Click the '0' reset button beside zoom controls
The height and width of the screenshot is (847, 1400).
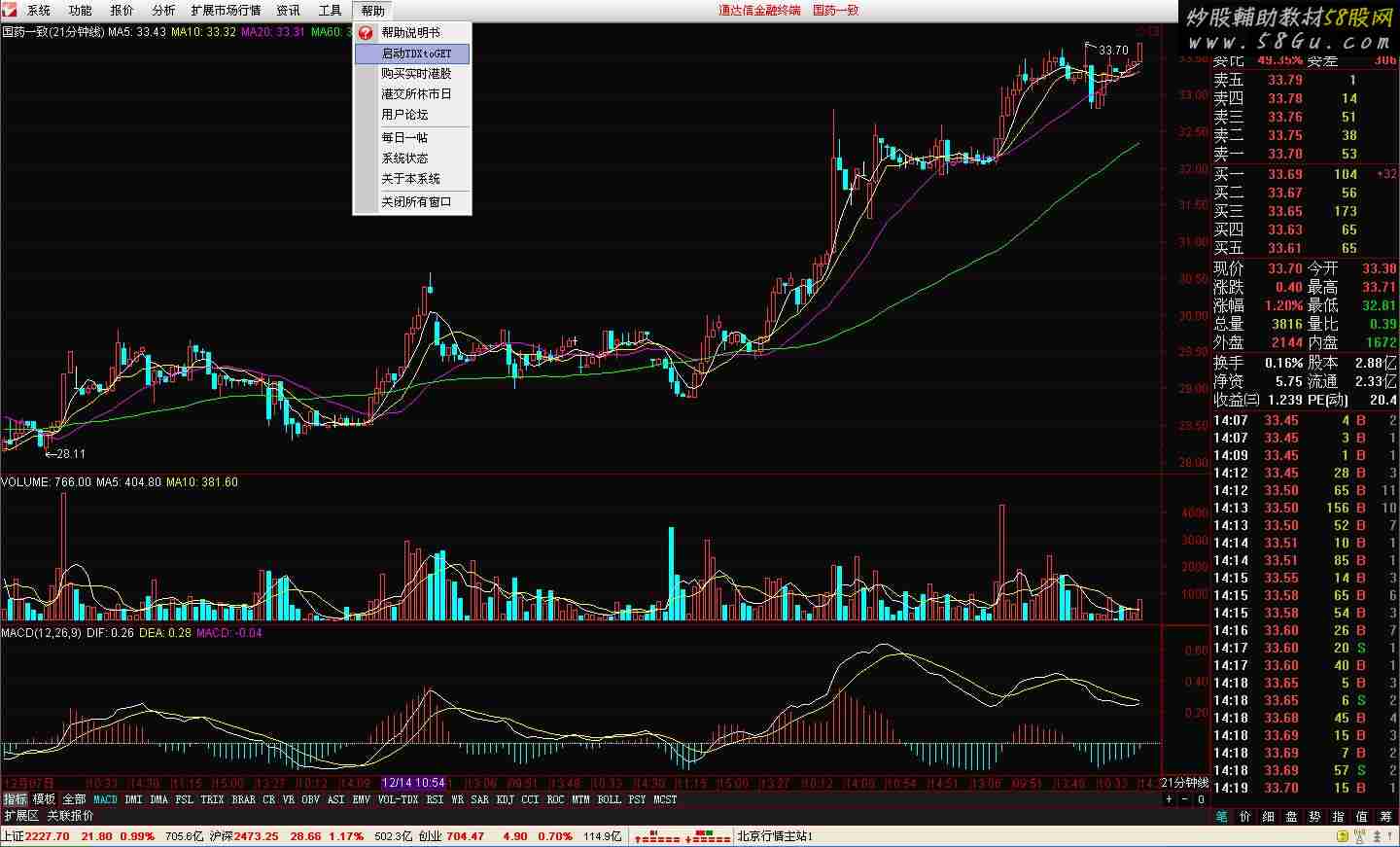pos(1202,799)
